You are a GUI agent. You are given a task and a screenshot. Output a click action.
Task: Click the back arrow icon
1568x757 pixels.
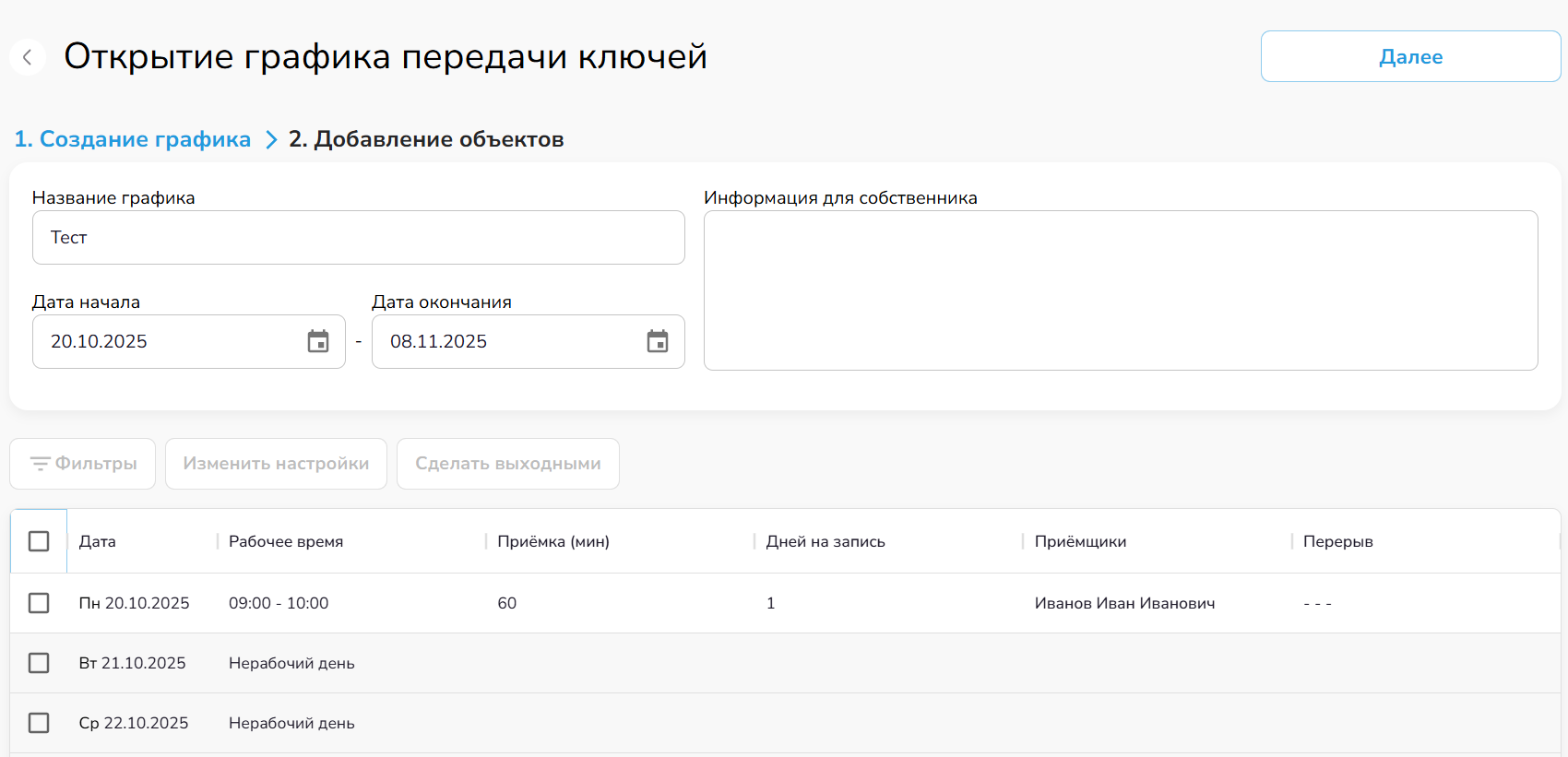[28, 57]
